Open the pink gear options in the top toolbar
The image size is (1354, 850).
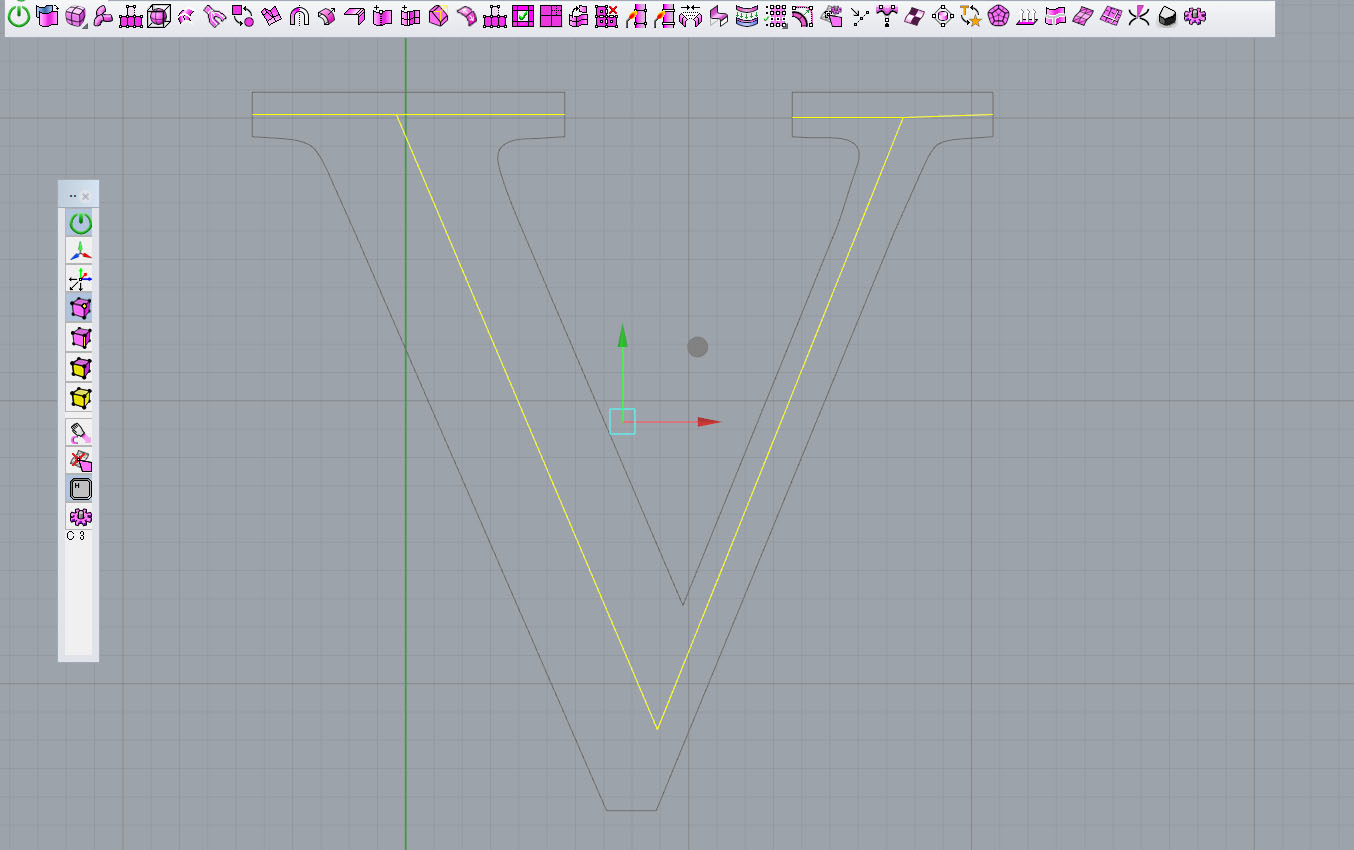[1194, 17]
